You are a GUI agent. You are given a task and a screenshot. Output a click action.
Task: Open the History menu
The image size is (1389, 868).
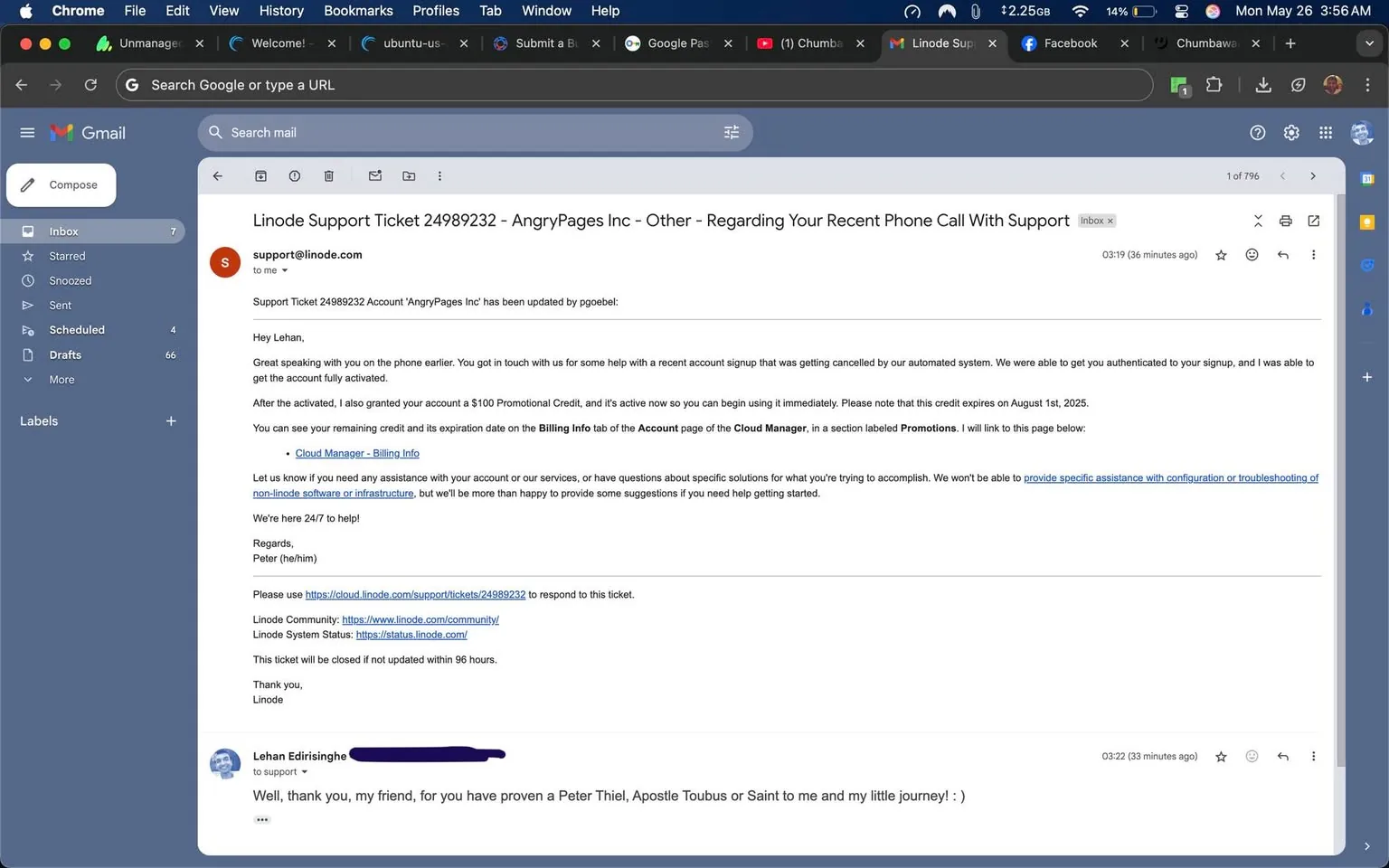point(280,11)
